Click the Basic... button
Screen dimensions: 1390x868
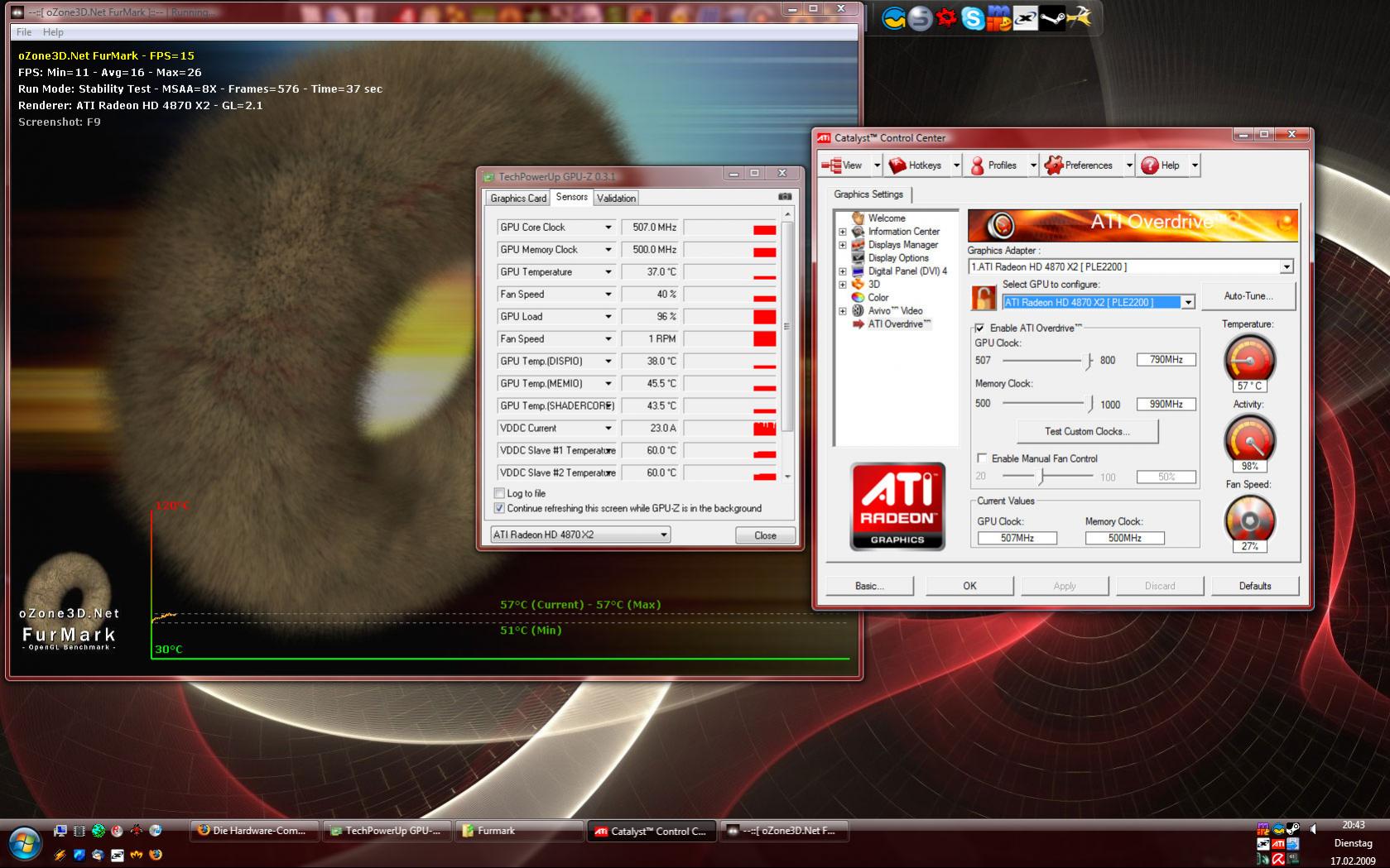pyautogui.click(x=869, y=586)
